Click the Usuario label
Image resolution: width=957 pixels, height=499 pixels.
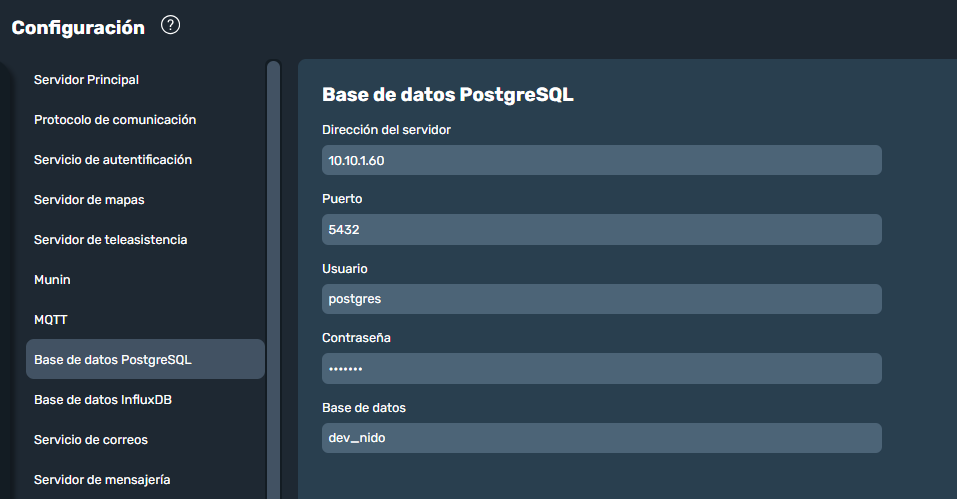345,268
